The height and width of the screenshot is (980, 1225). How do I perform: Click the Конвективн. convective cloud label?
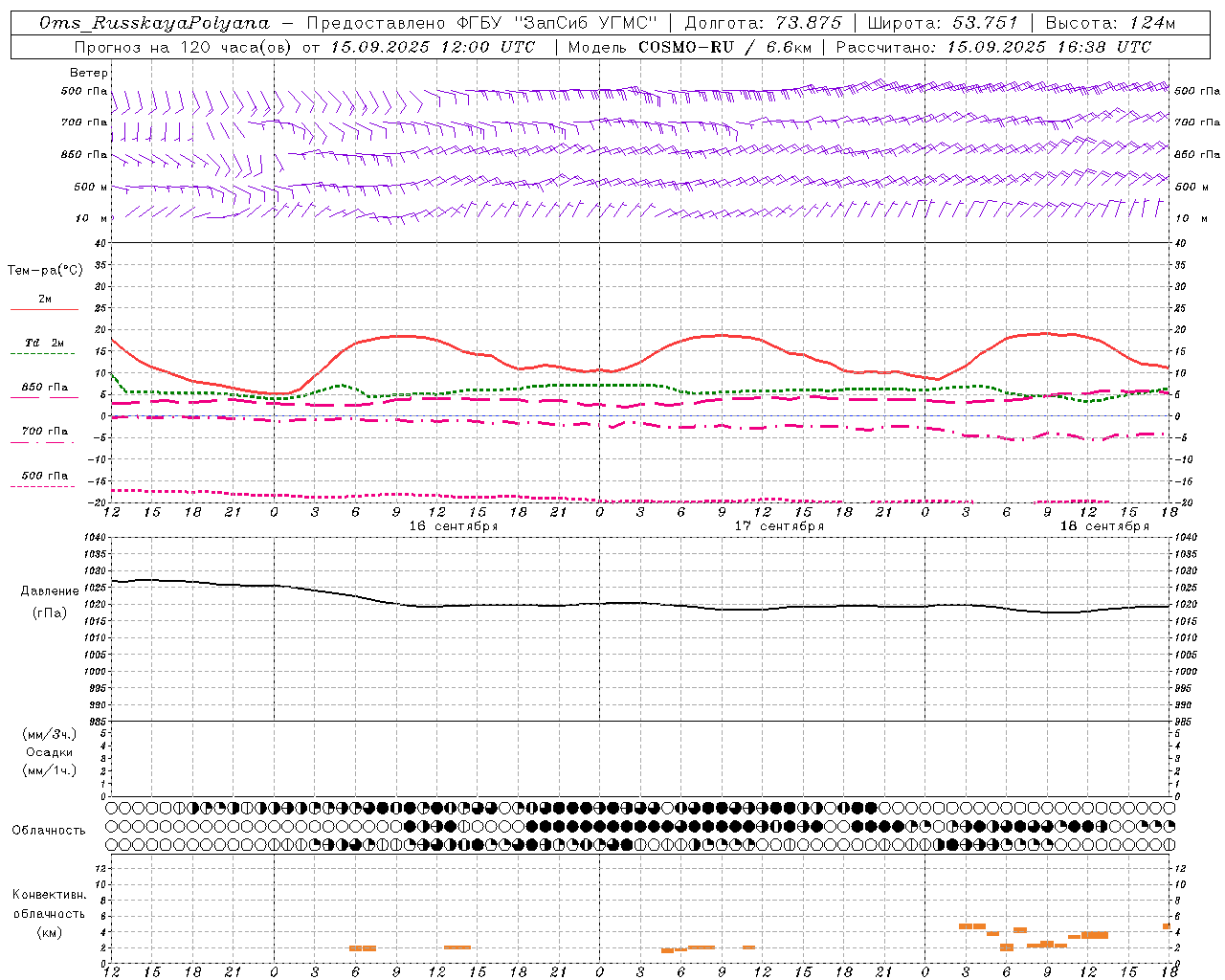(x=49, y=895)
